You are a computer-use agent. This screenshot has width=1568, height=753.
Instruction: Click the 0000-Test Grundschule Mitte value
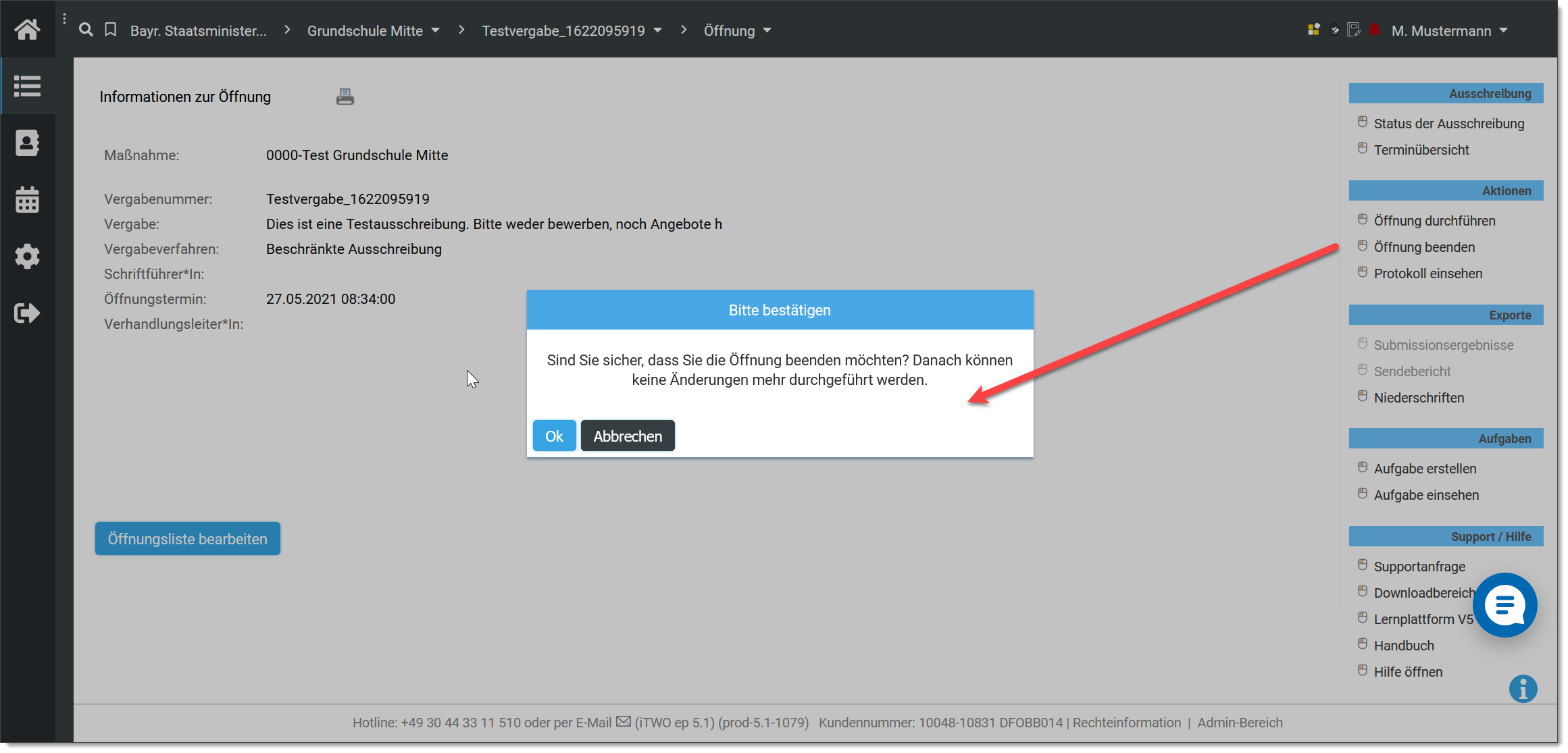click(x=357, y=155)
